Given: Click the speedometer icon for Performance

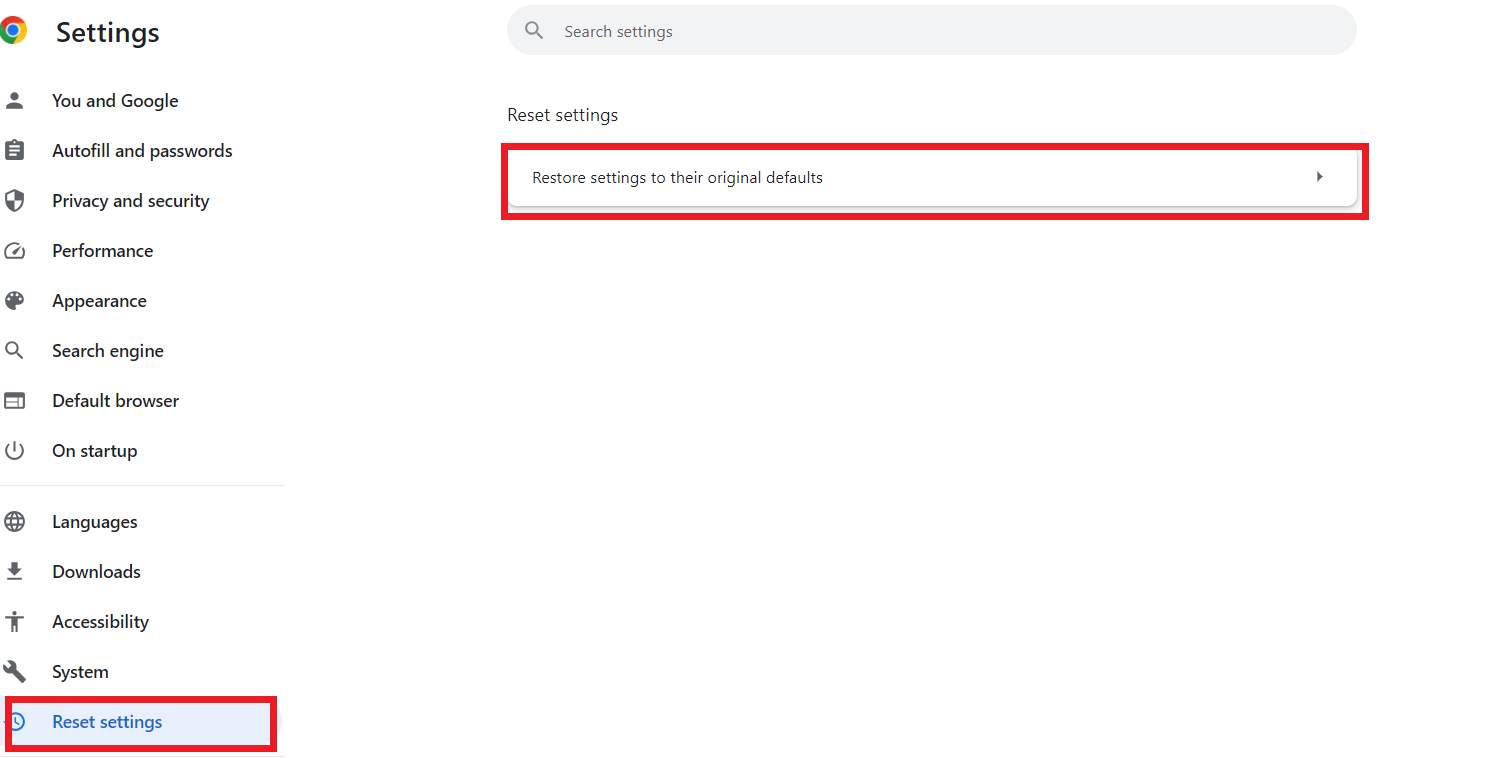Looking at the screenshot, I should (14, 250).
